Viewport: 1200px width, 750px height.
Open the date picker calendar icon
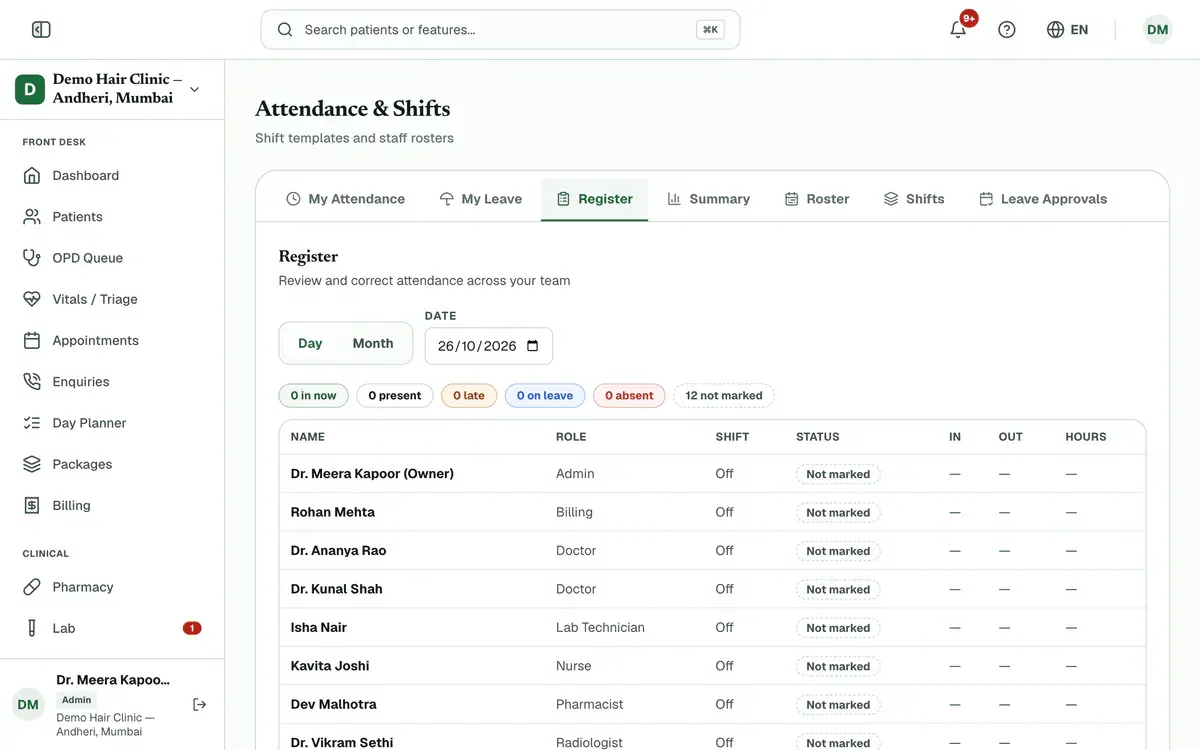[532, 346]
